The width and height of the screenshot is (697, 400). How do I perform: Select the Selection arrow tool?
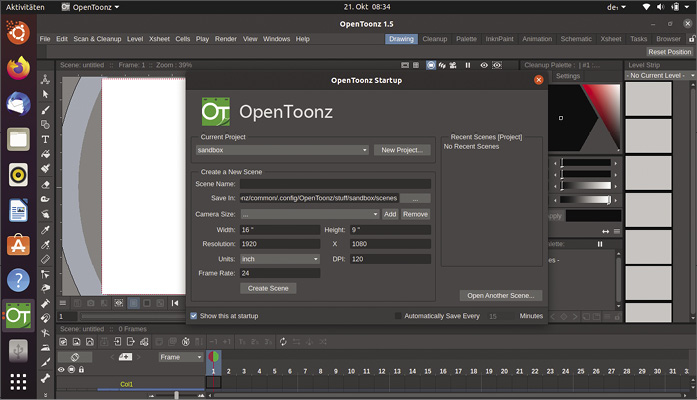[45, 94]
